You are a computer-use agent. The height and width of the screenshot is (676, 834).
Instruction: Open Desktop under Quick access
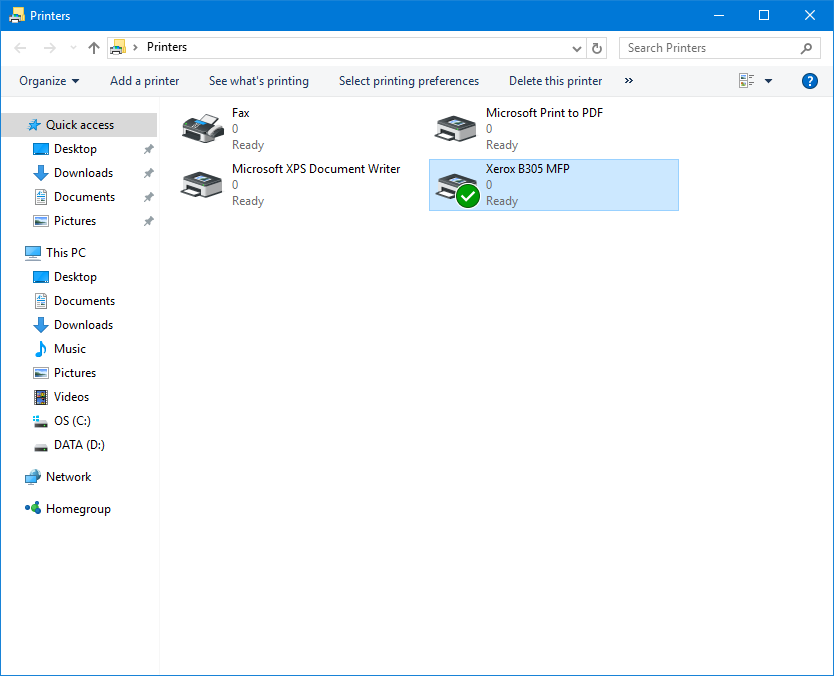point(76,149)
